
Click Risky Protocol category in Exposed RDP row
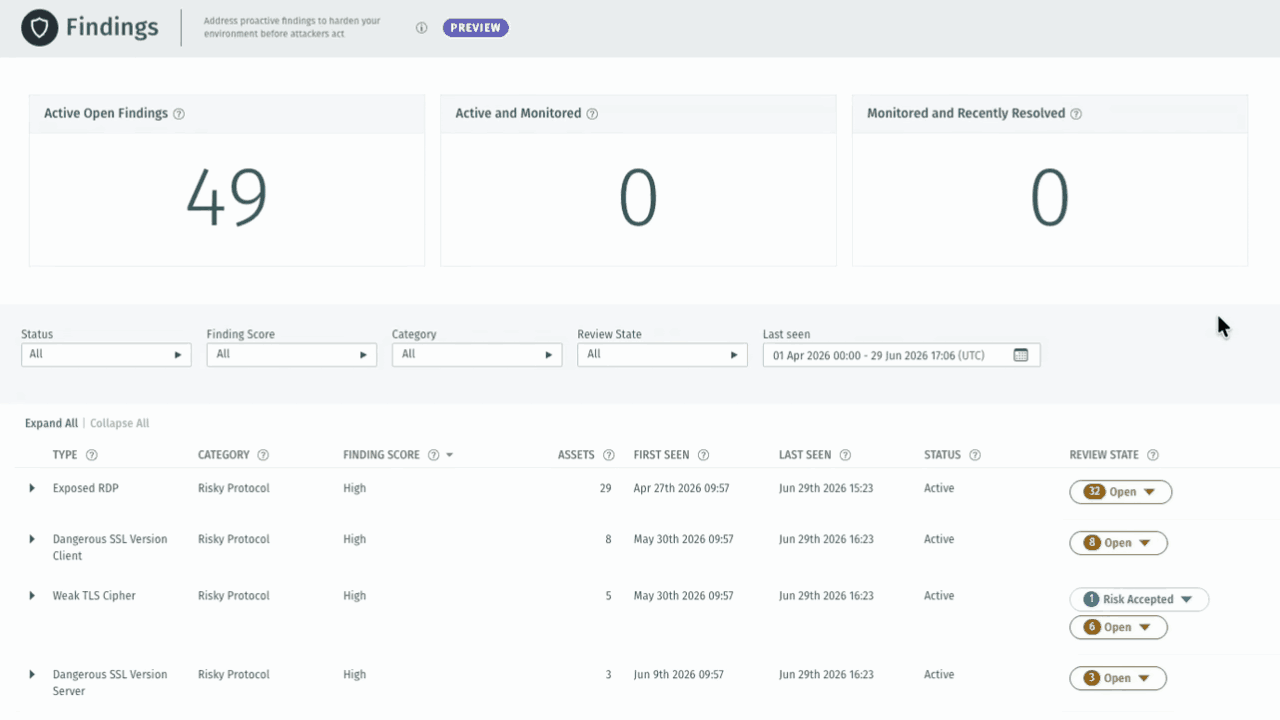click(x=234, y=488)
